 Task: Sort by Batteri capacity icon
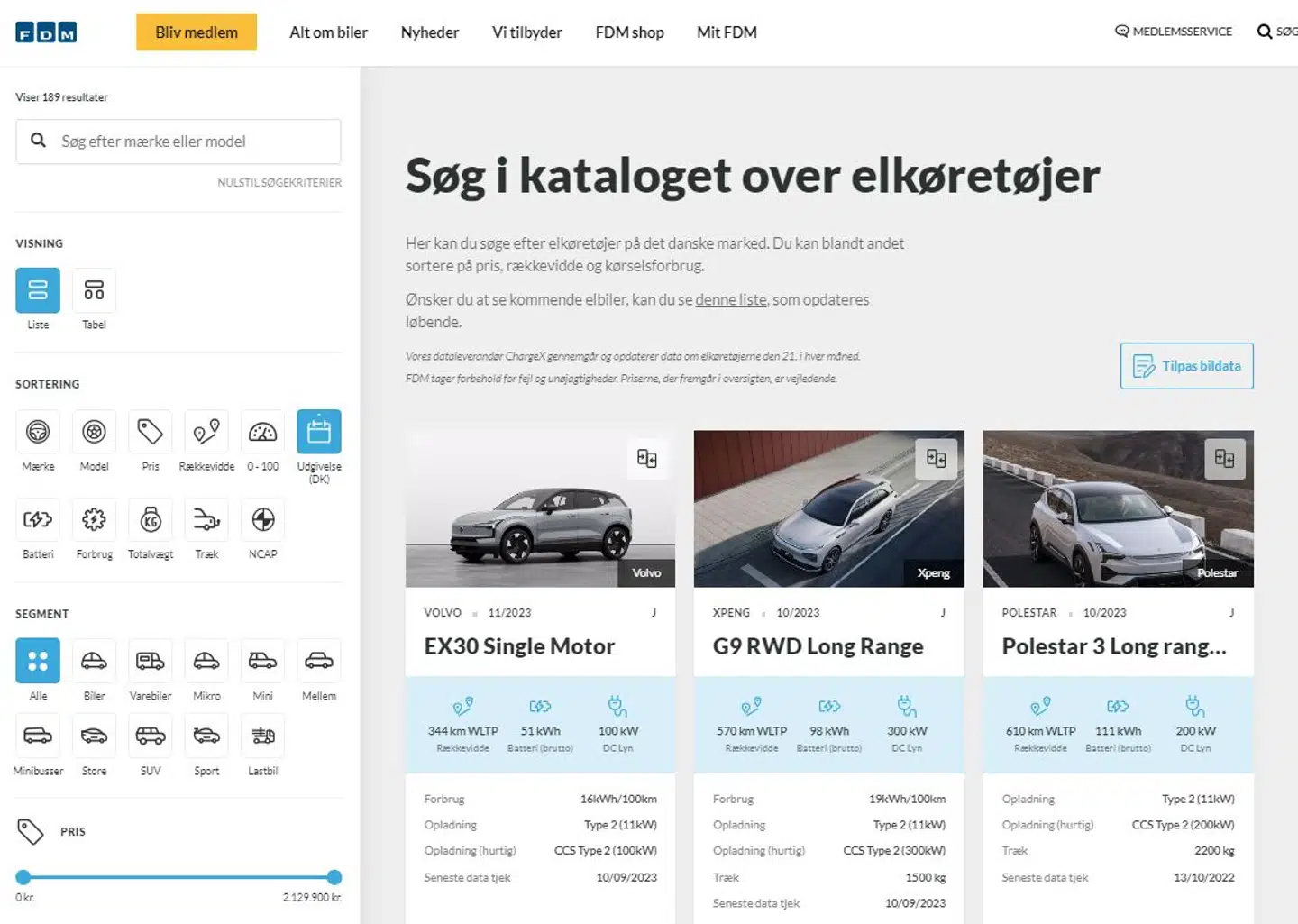point(38,520)
